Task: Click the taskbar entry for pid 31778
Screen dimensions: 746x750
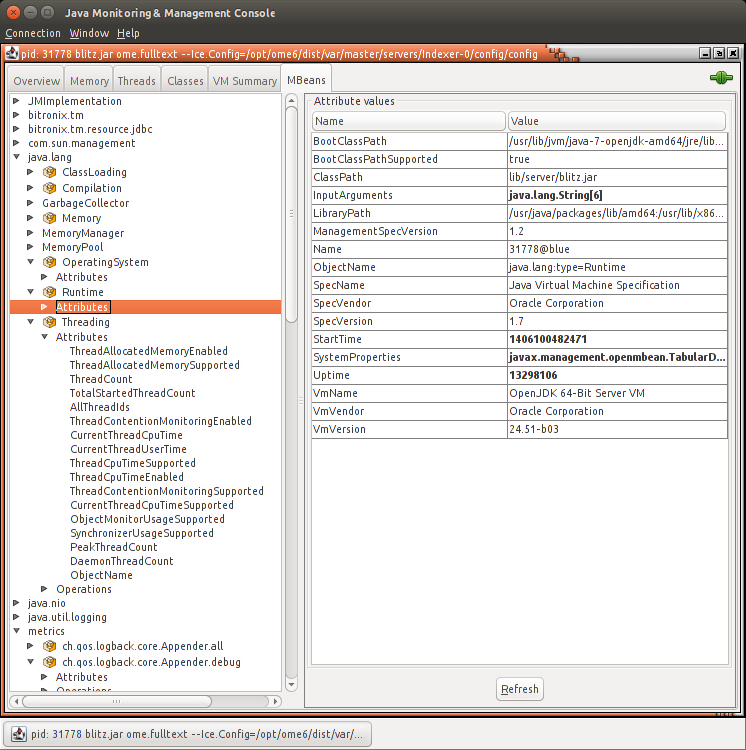Action: coord(188,735)
